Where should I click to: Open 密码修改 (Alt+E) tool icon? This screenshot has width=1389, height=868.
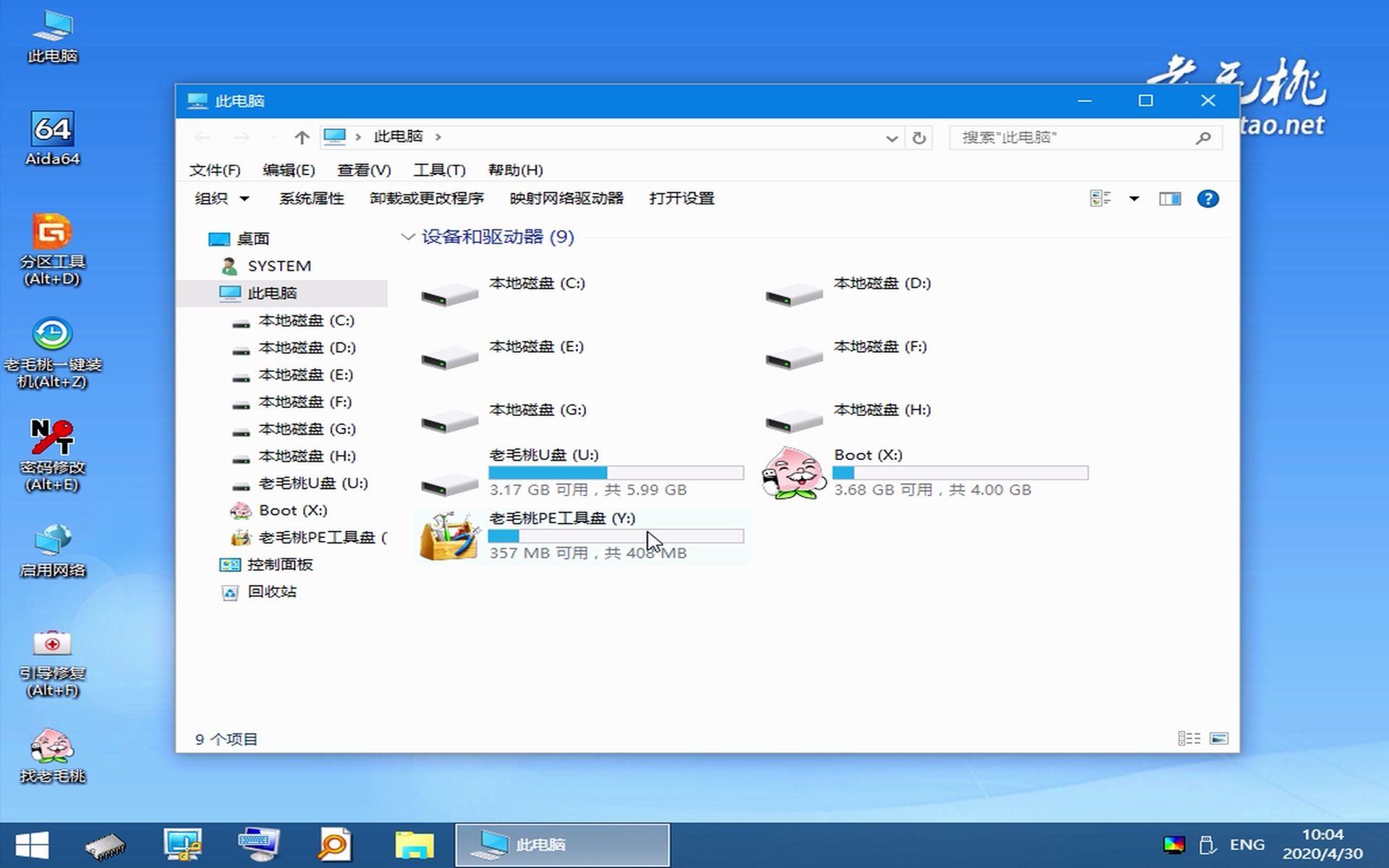(52, 456)
